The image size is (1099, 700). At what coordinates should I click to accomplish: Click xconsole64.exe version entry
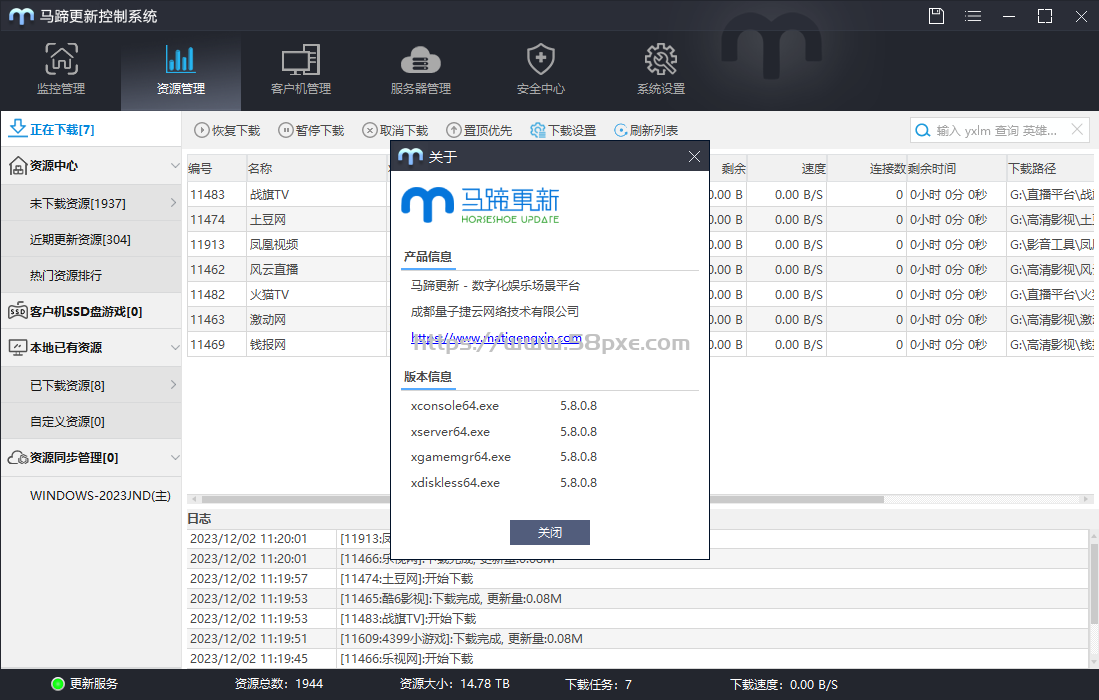coord(504,406)
